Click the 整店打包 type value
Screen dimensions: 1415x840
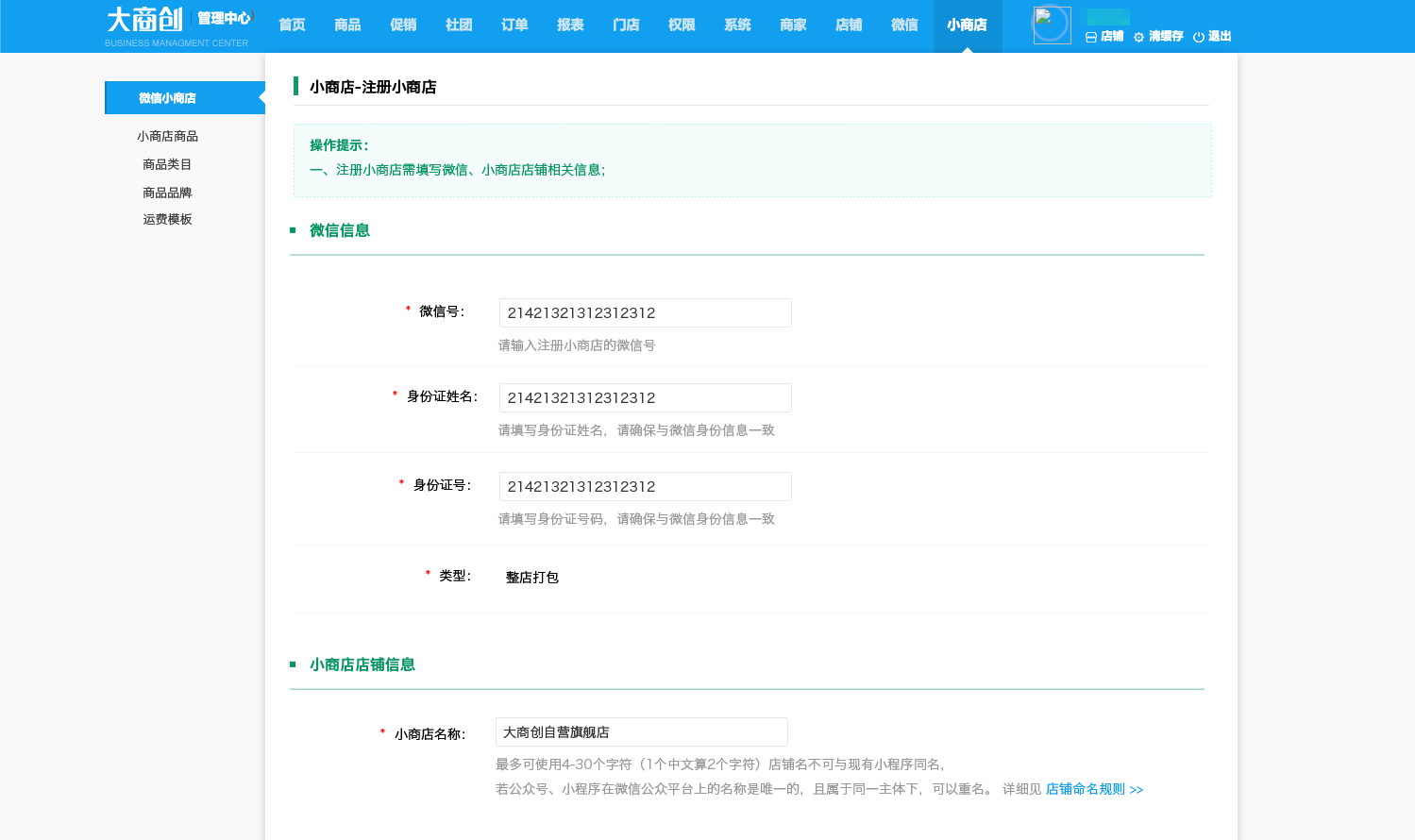pyautogui.click(x=532, y=578)
